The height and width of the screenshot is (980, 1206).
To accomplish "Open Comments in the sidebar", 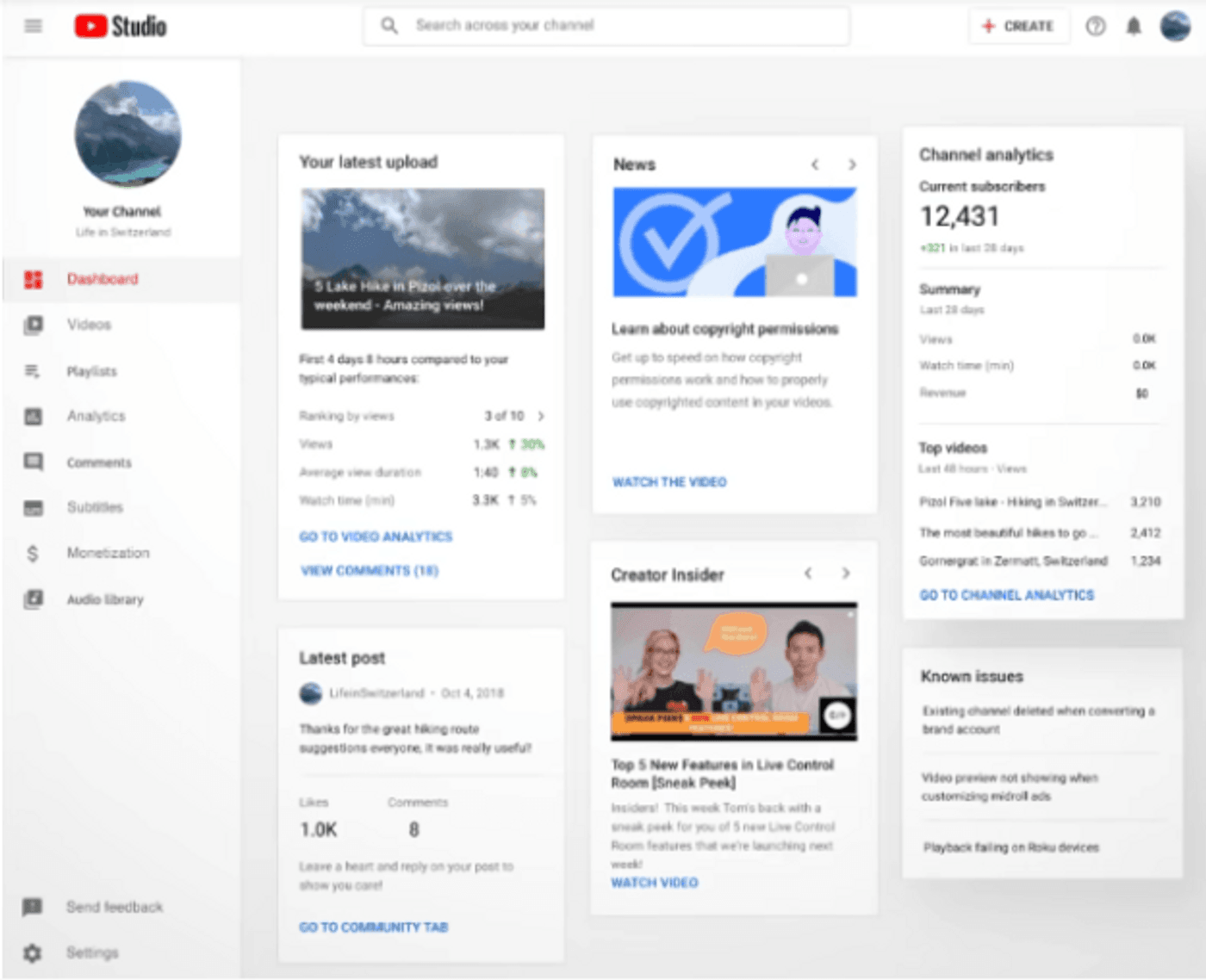I will point(99,462).
